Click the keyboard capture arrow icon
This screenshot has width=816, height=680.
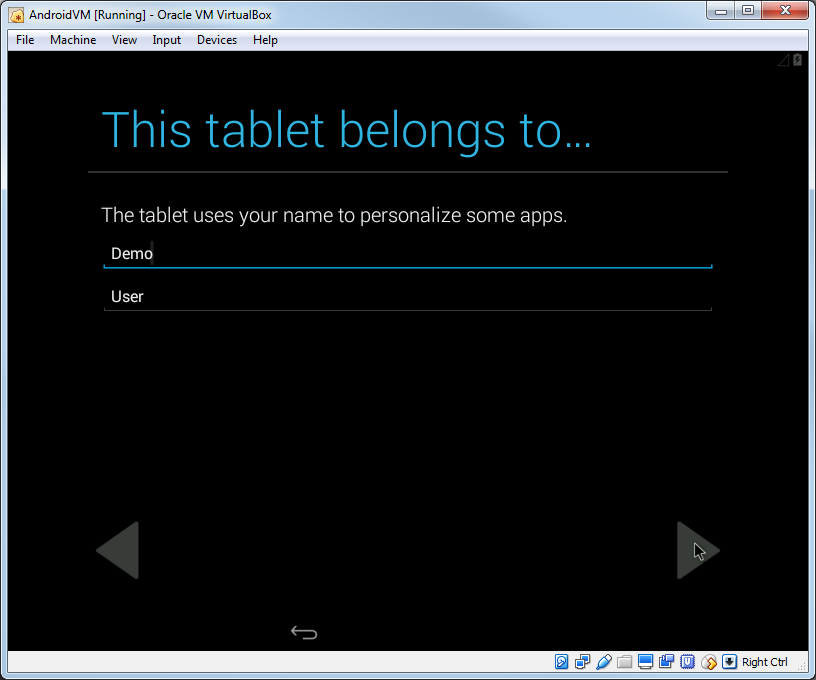[x=730, y=662]
